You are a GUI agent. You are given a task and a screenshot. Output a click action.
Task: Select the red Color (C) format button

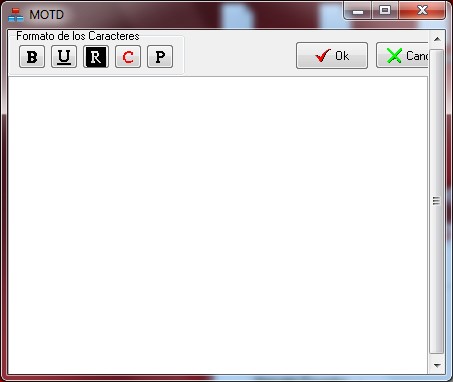tap(128, 57)
